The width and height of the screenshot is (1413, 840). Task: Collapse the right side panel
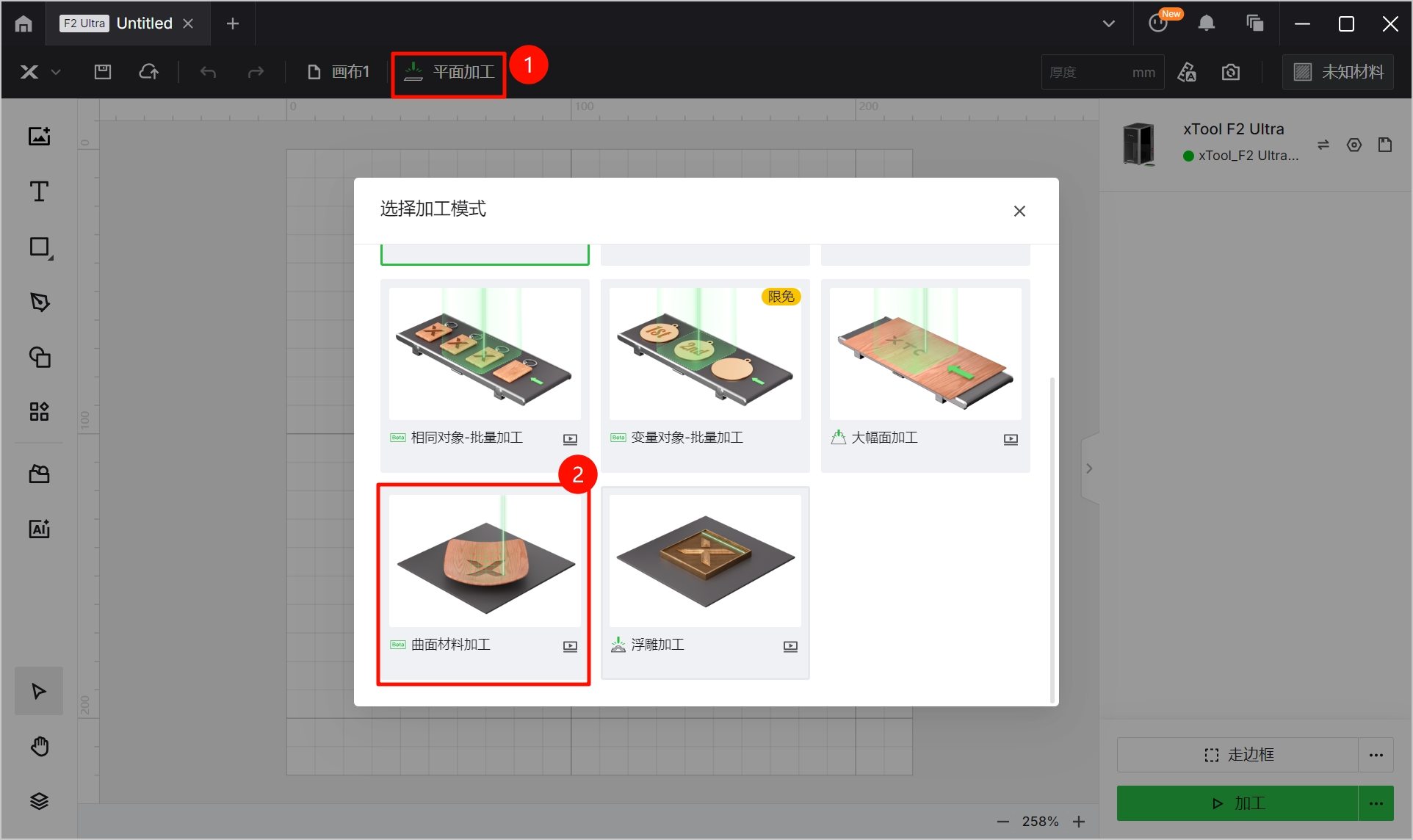[x=1089, y=468]
